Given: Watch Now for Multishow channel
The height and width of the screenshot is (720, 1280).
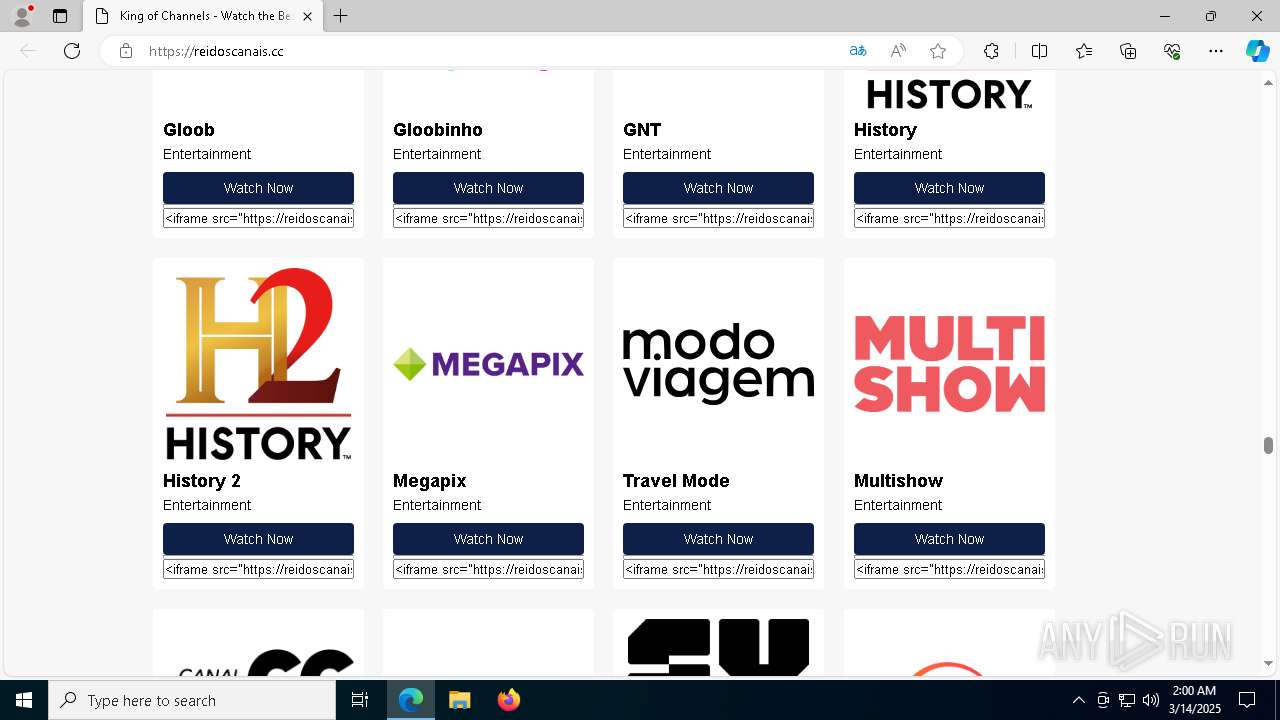Looking at the screenshot, I should pos(949,539).
